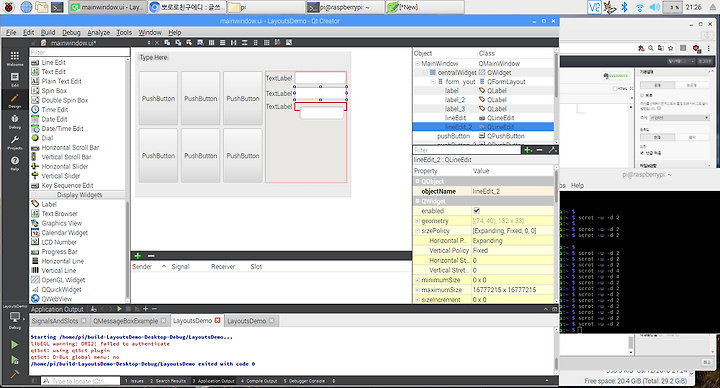Collapse the QWidget property group
This screenshot has width=720, height=388.
click(417, 201)
